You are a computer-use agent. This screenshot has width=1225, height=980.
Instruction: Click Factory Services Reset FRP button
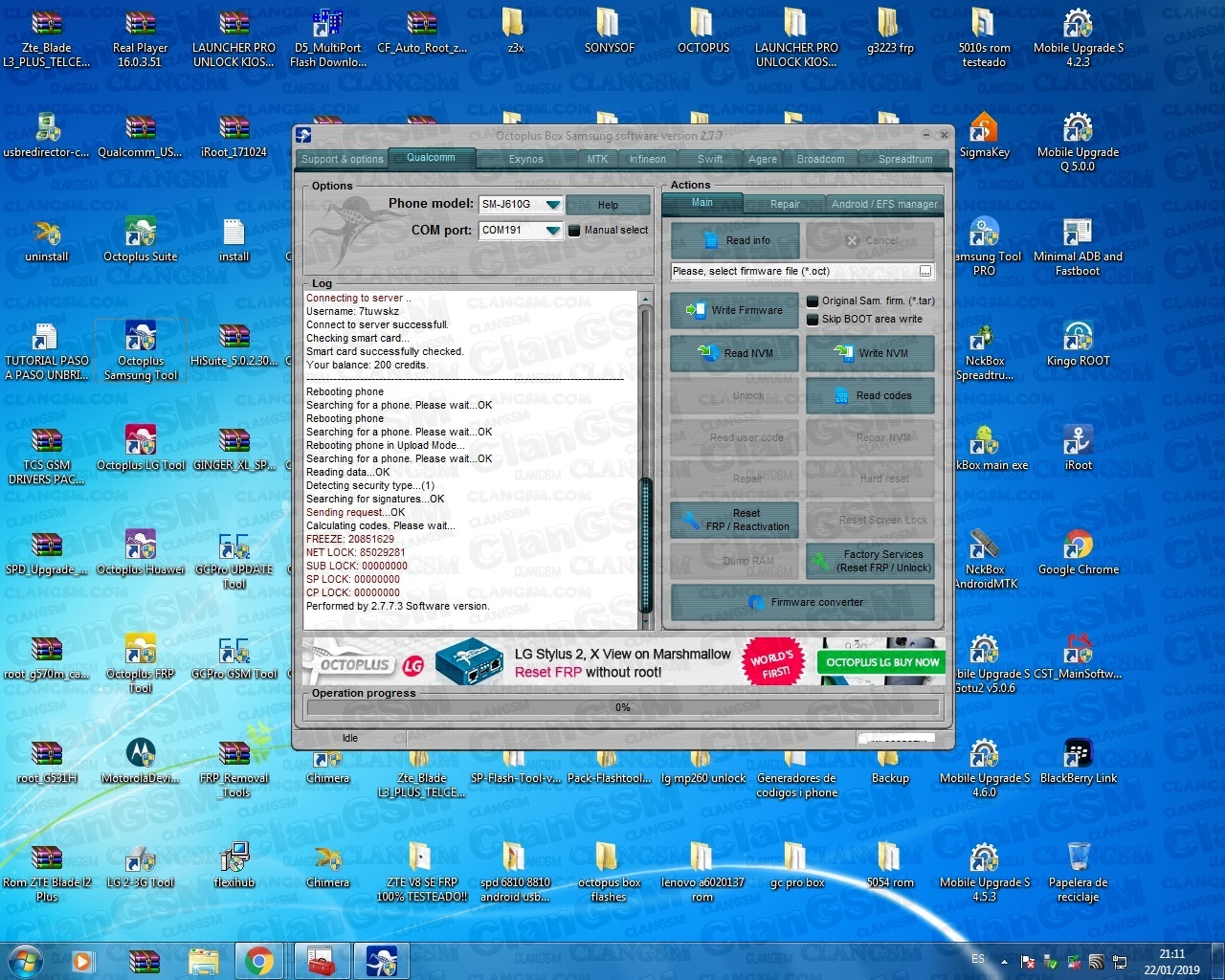pos(870,562)
